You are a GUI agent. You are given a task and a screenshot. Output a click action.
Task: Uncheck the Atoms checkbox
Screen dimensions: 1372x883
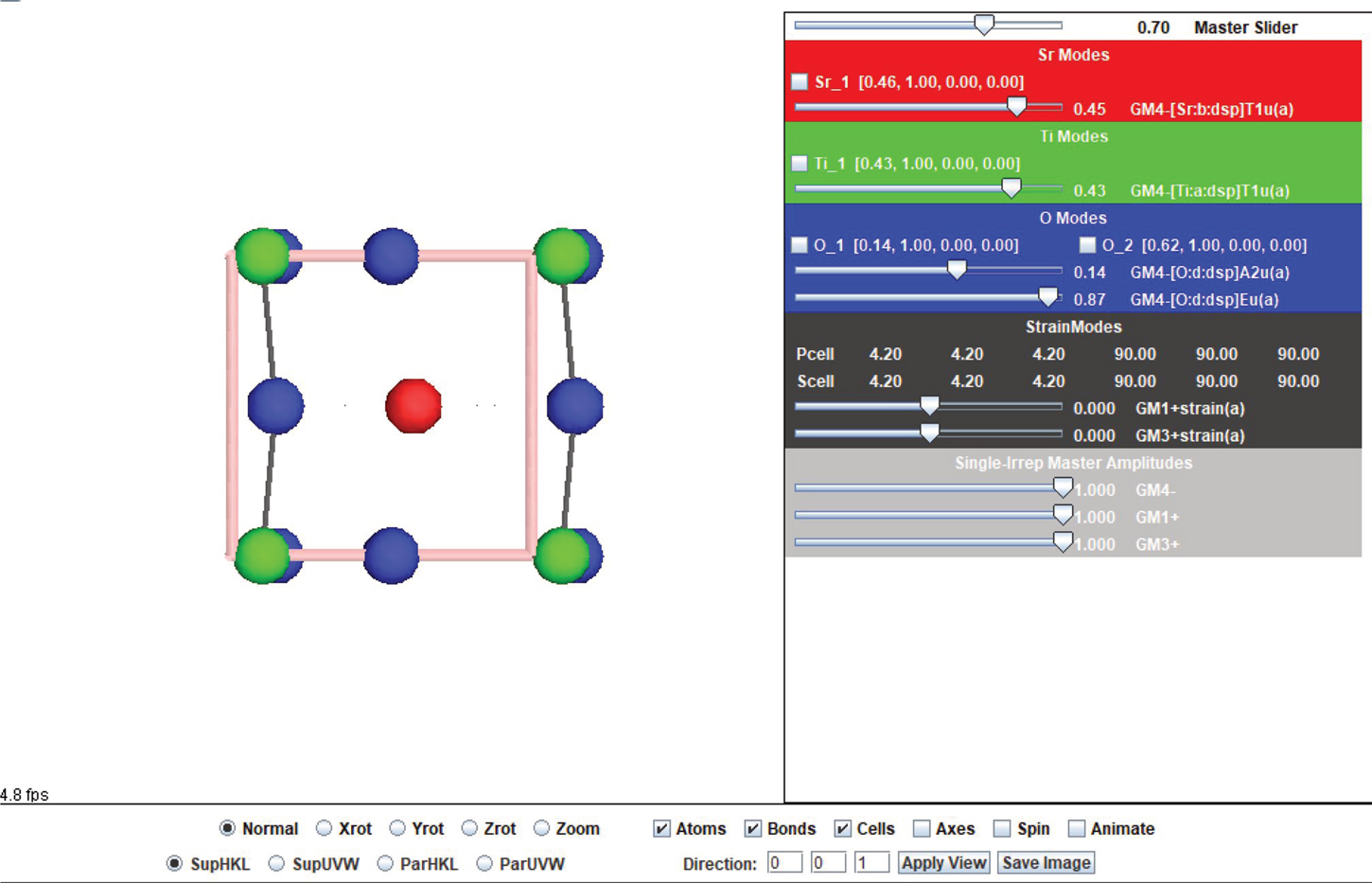pyautogui.click(x=661, y=829)
